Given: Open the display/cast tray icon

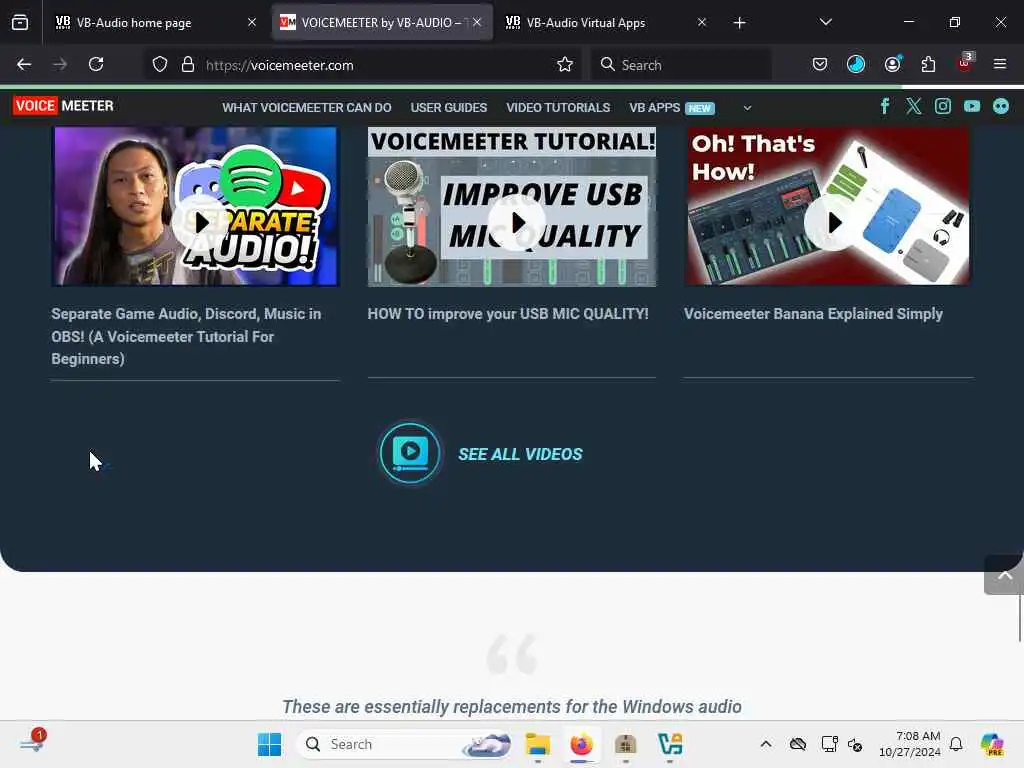Looking at the screenshot, I should [x=829, y=744].
